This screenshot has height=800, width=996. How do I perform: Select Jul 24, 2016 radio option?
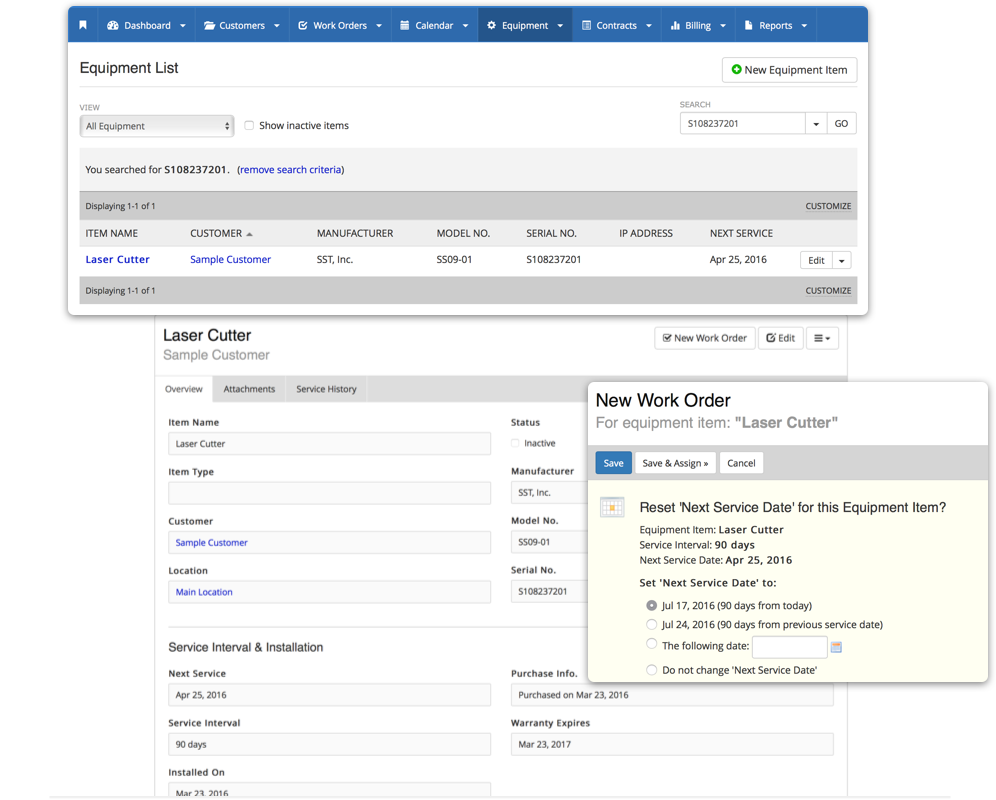click(x=652, y=625)
